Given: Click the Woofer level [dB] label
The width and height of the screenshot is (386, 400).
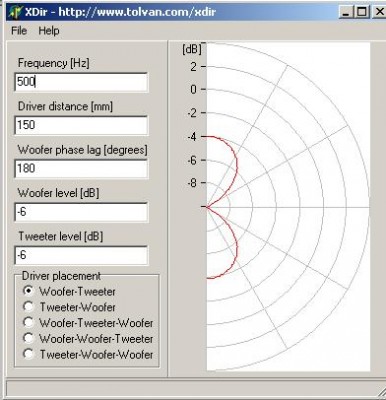Looking at the screenshot, I should click(x=58, y=193).
